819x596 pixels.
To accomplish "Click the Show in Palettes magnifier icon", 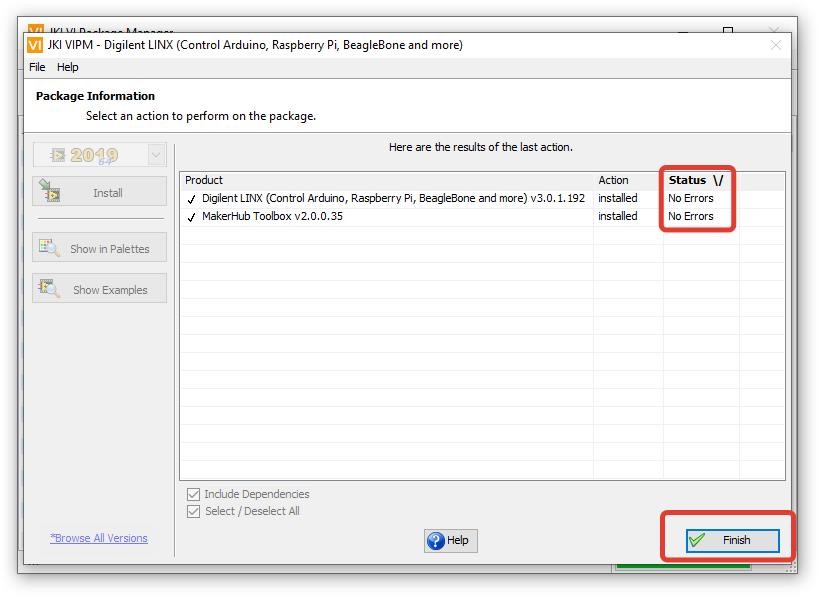I will 48,249.
